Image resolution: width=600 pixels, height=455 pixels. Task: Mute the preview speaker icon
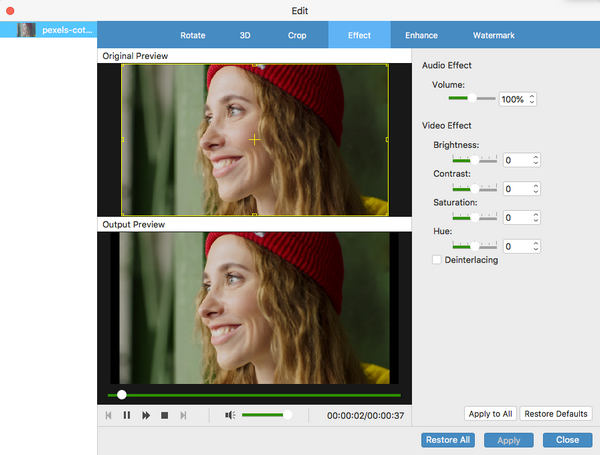230,415
